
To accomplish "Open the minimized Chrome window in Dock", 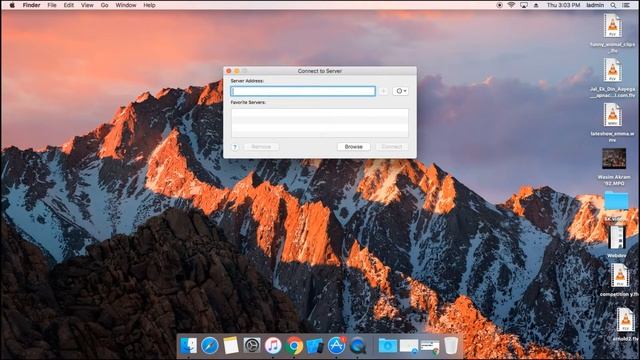I will point(430,346).
